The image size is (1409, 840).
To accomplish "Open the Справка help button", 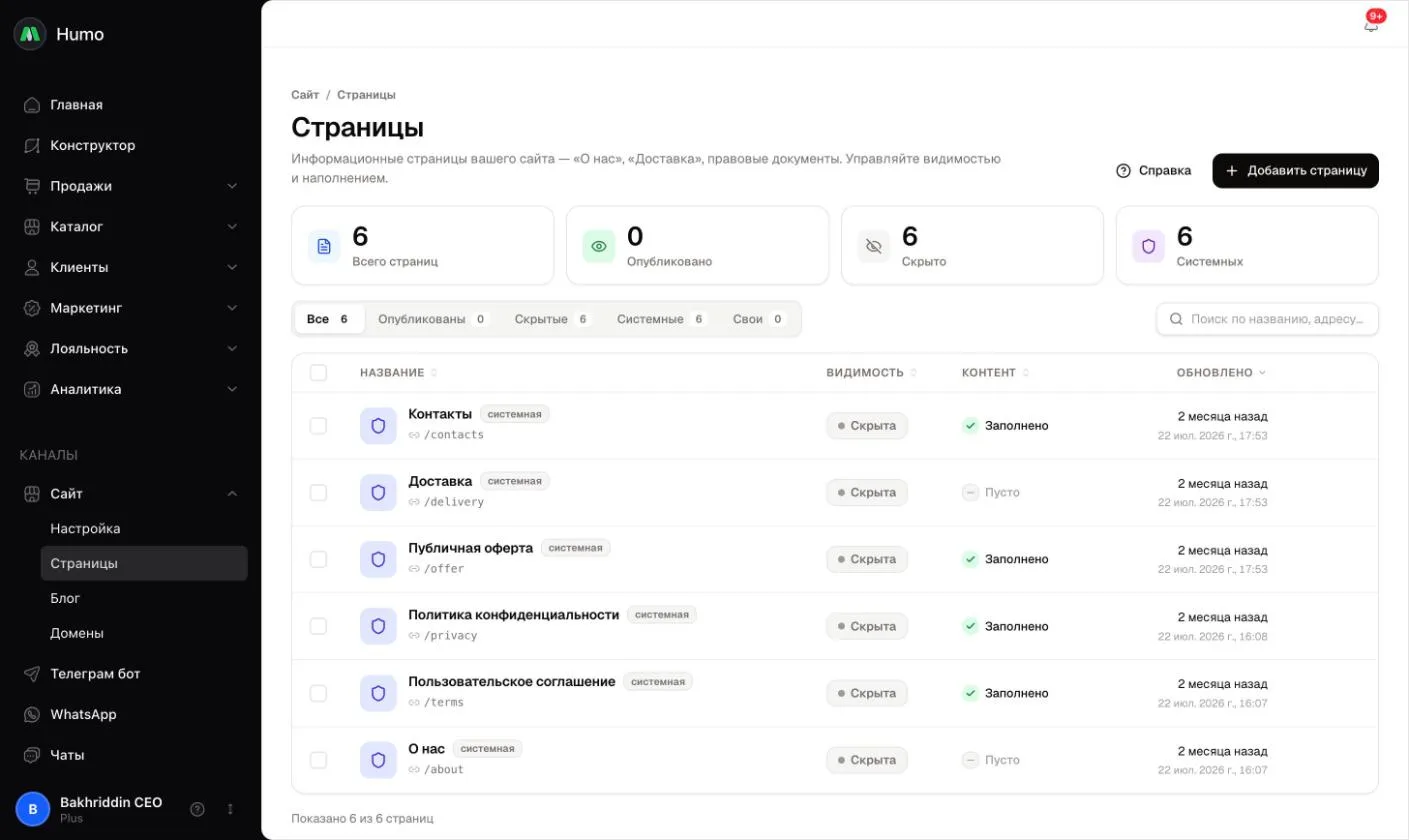I will point(1154,171).
